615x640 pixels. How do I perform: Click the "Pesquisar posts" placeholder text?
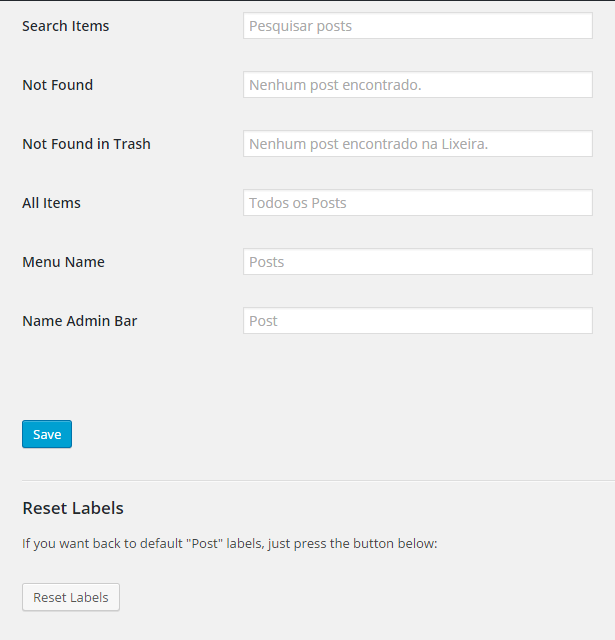pyautogui.click(x=300, y=26)
